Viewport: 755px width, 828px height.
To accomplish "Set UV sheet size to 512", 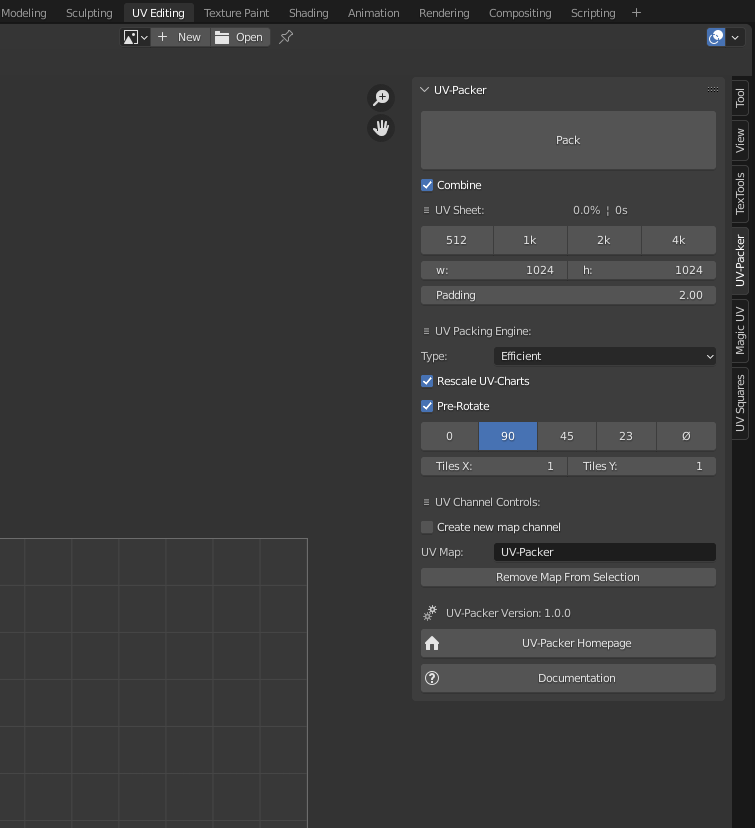I will pyautogui.click(x=457, y=240).
